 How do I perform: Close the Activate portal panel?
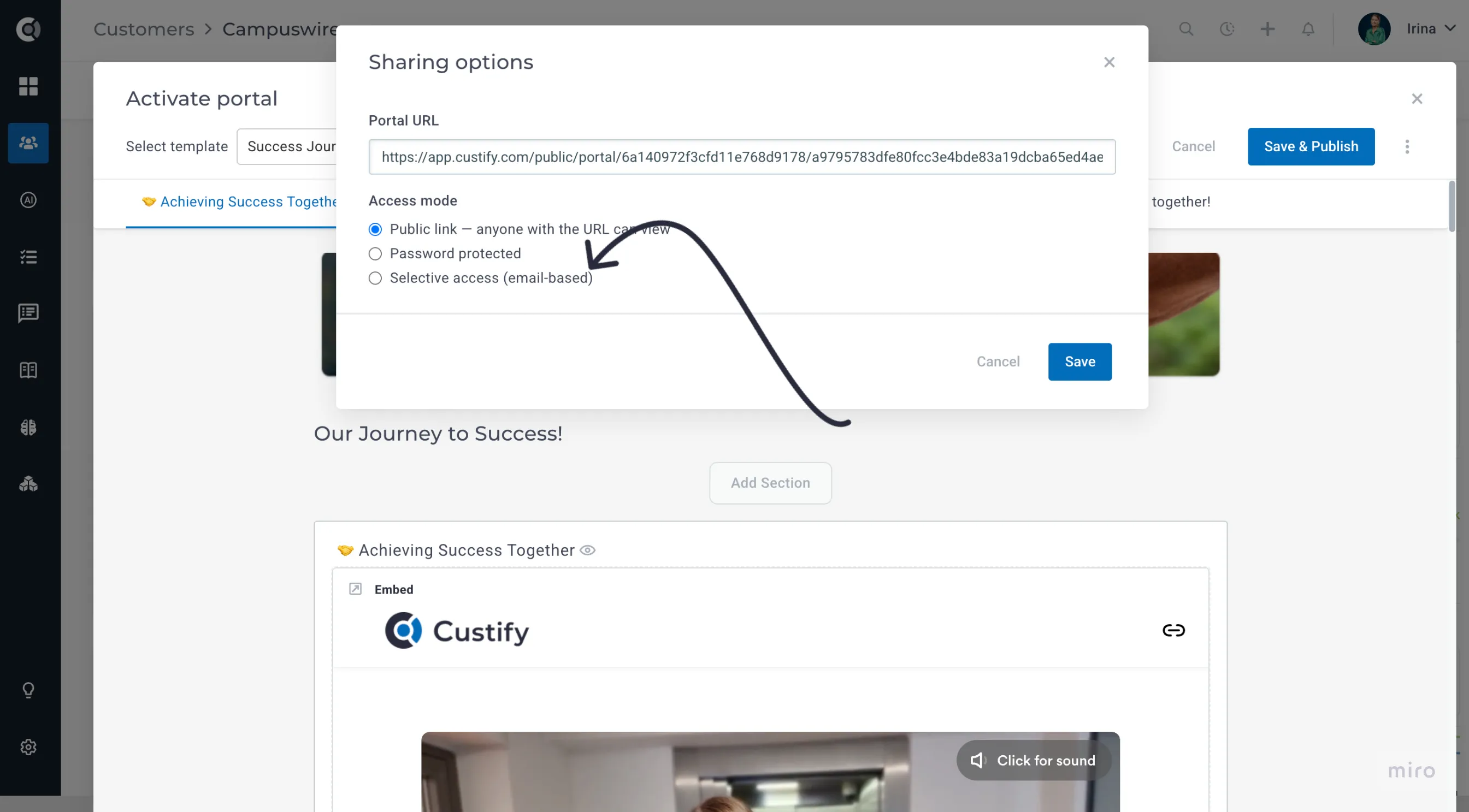tap(1417, 99)
